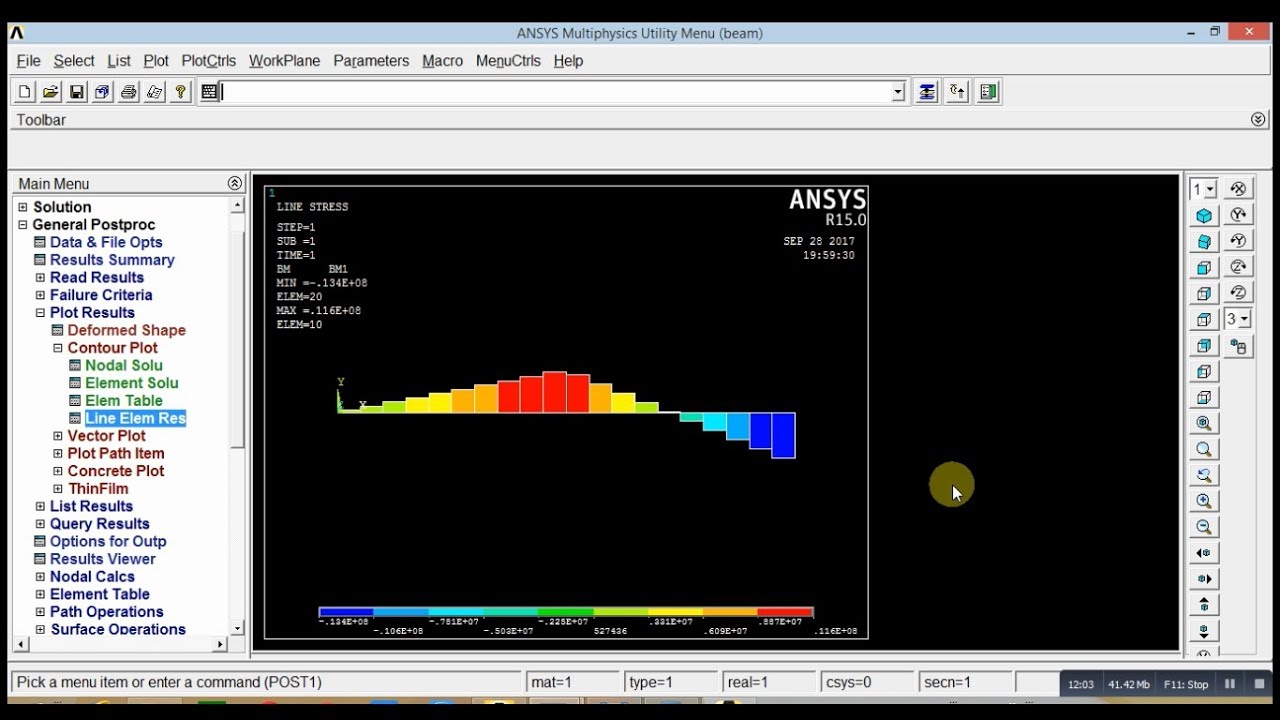Open the Select menu
The image size is (1280, 720).
point(74,61)
